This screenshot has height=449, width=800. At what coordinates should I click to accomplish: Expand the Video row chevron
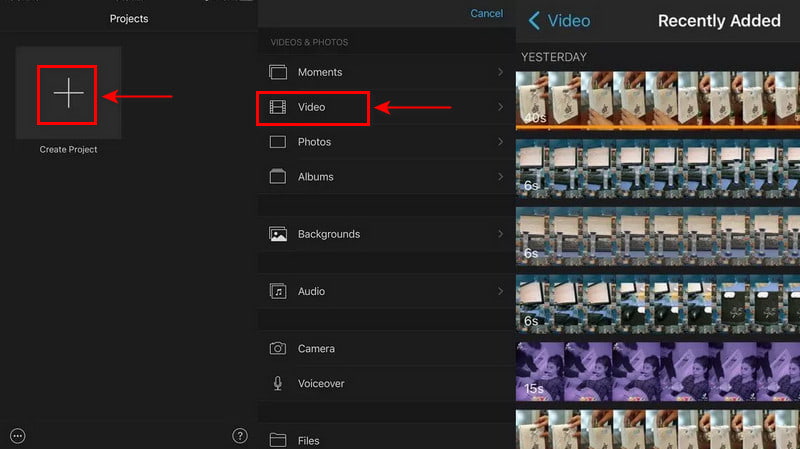point(500,107)
